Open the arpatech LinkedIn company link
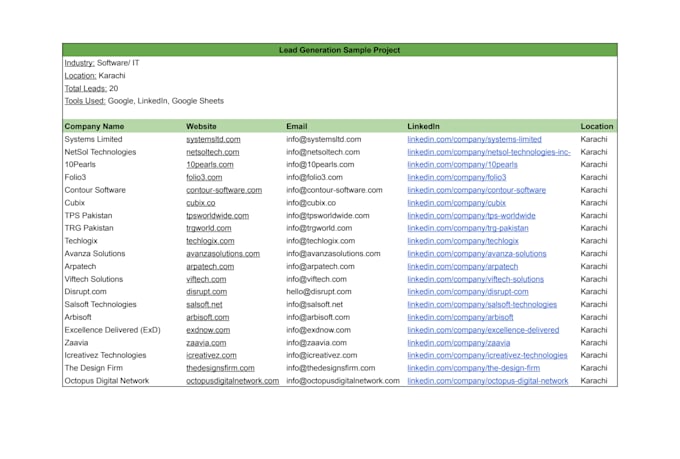 pos(463,266)
